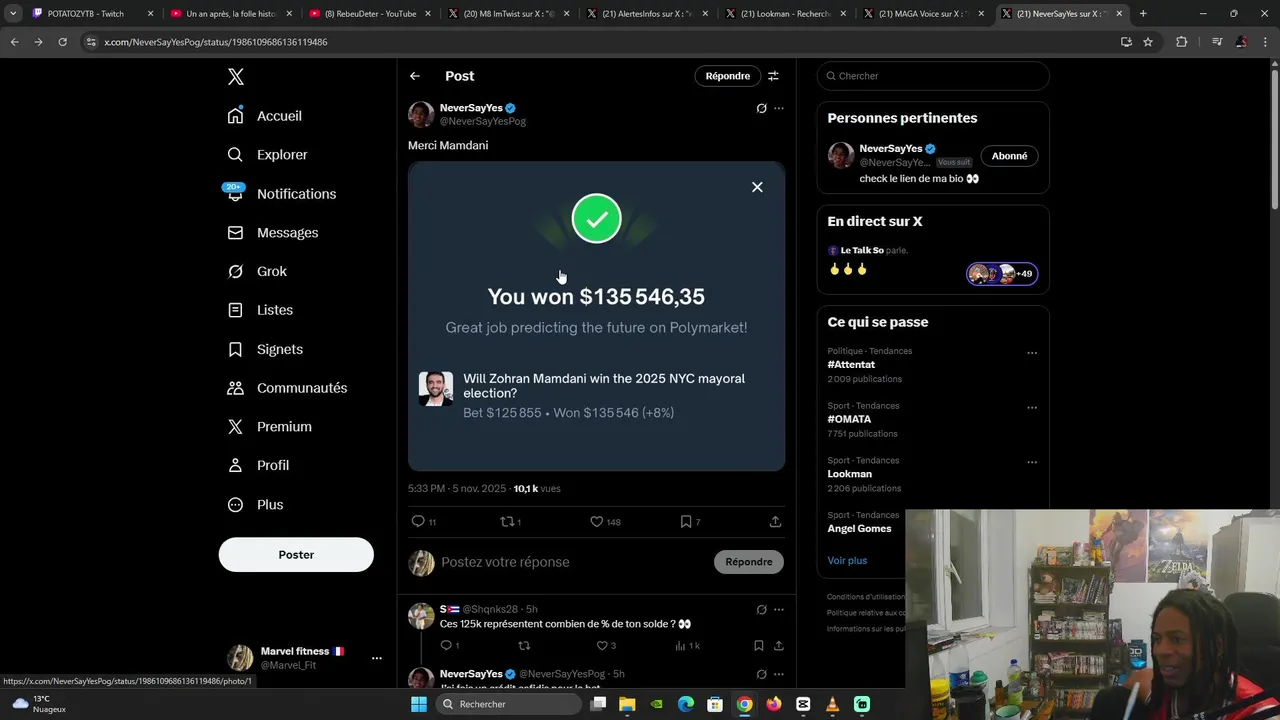Screen dimensions: 1280x720
Task: Open Accueil home icon
Action: point(235,116)
